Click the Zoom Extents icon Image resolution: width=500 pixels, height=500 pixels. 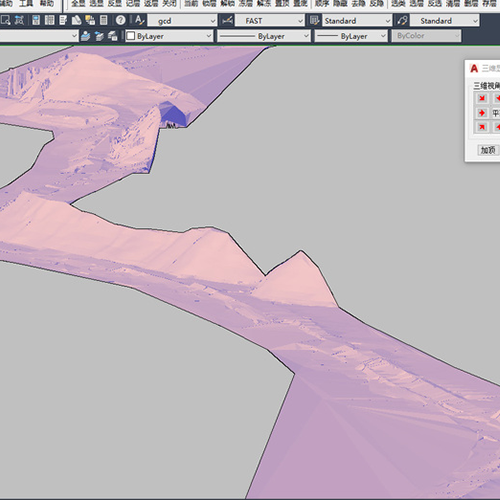pyautogui.click(x=19, y=21)
